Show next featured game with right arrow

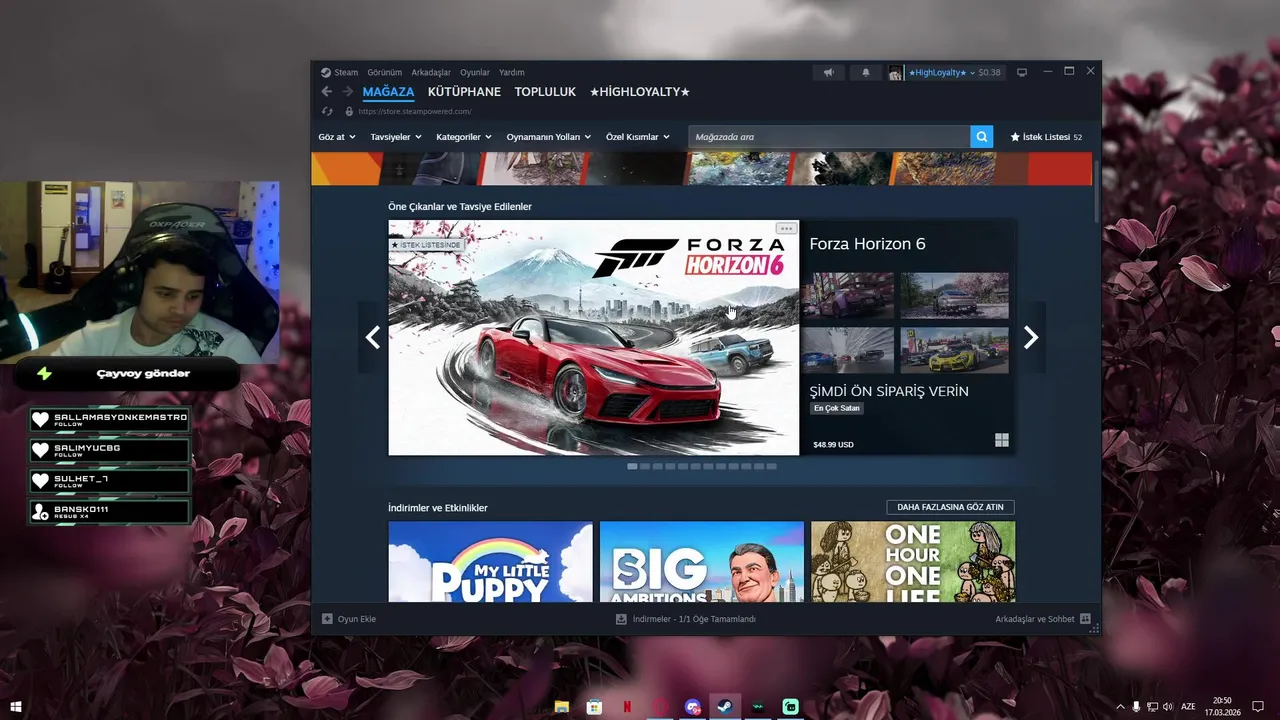[1031, 338]
